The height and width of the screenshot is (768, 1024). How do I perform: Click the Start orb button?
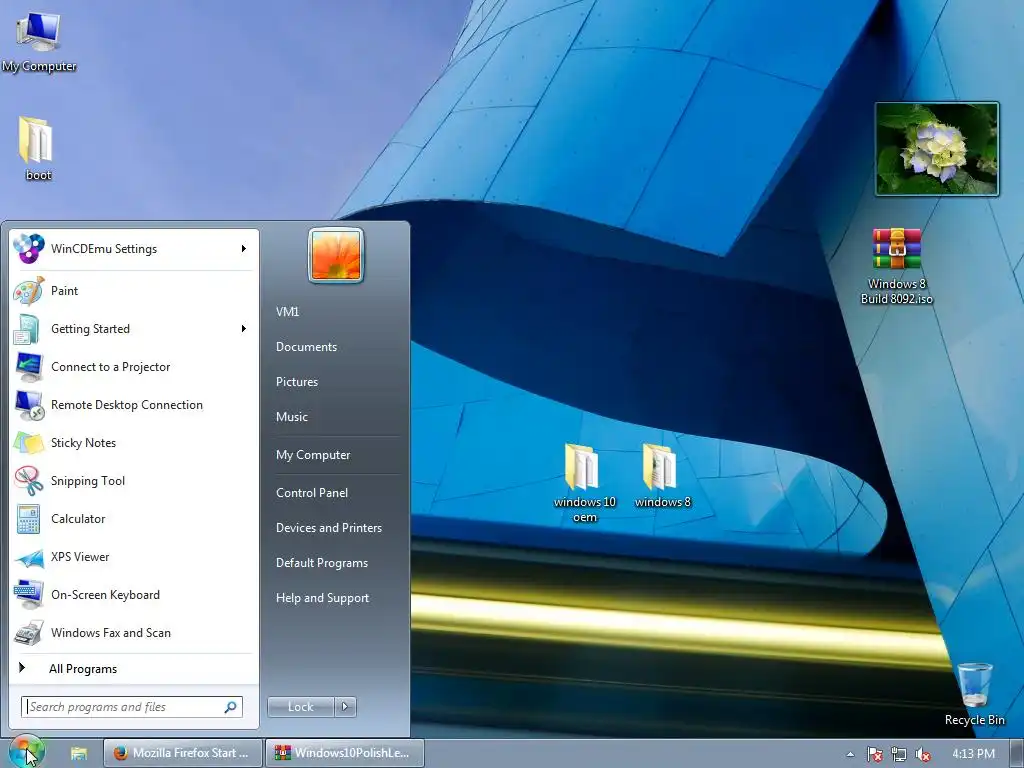(x=26, y=752)
